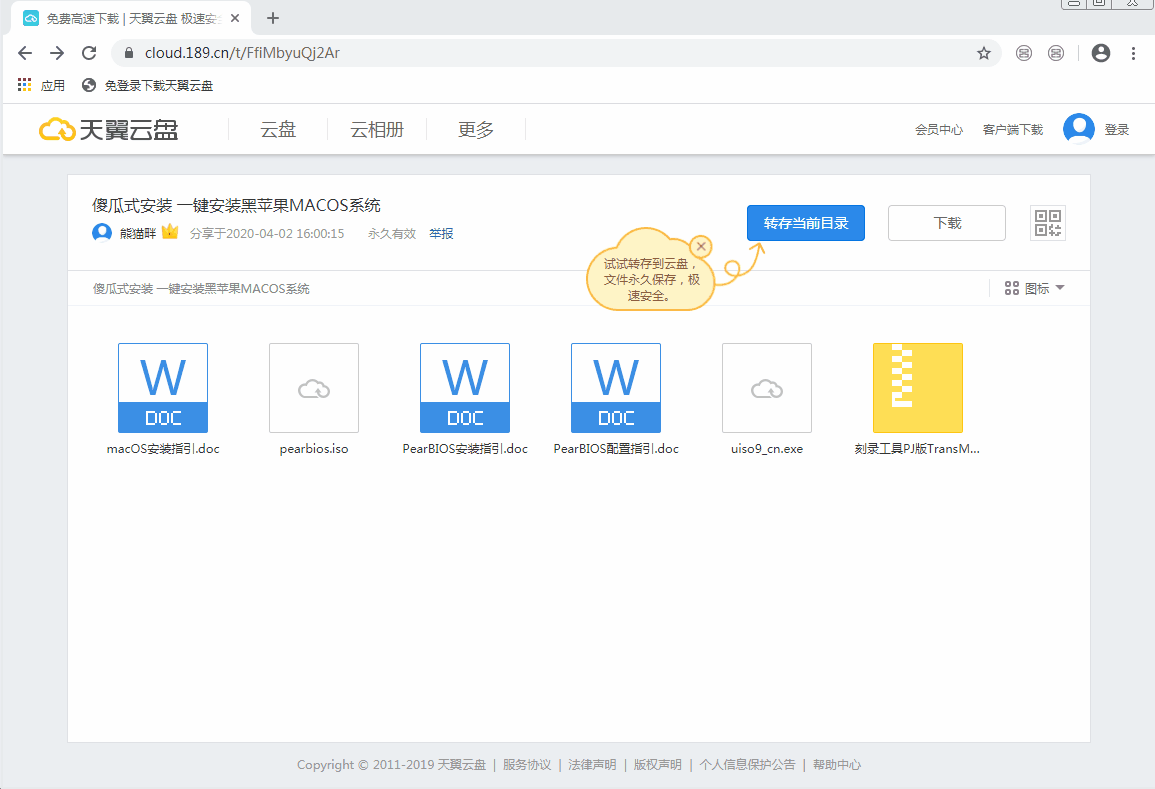Click the pearbios.iso file name
Screen dimensions: 1155x789
pyautogui.click(x=314, y=449)
